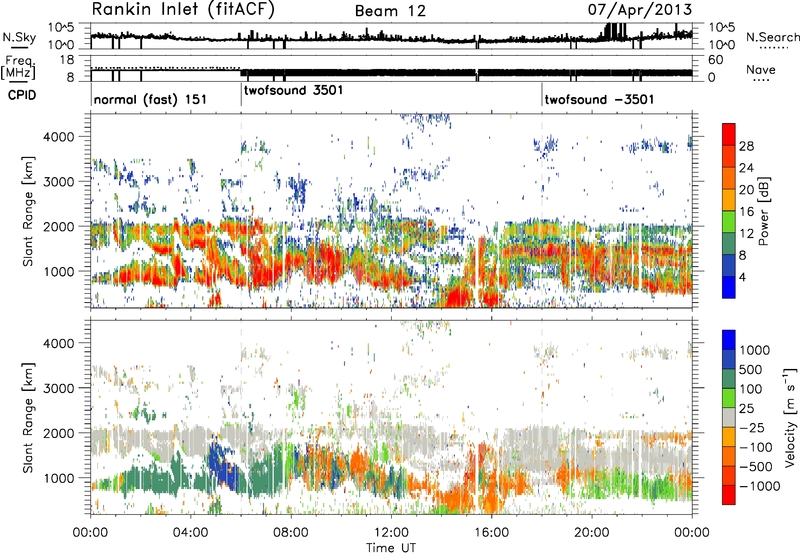This screenshot has height=554, width=800.
Task: Click the 'Rankin Inlet (fitACF)' title
Action: (183, 10)
